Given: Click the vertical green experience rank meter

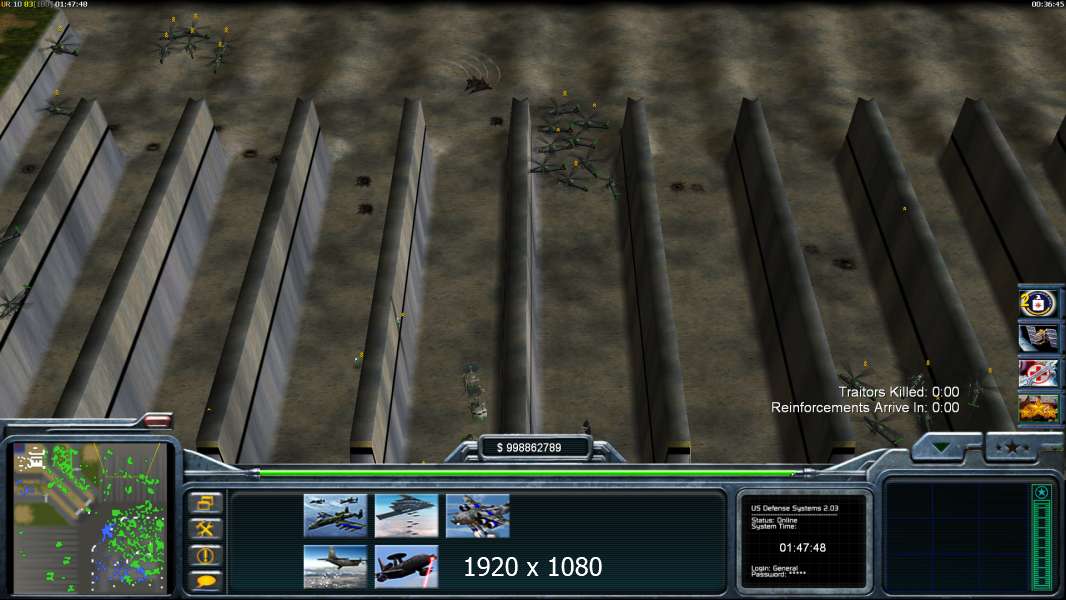Looking at the screenshot, I should pyautogui.click(x=1041, y=537).
